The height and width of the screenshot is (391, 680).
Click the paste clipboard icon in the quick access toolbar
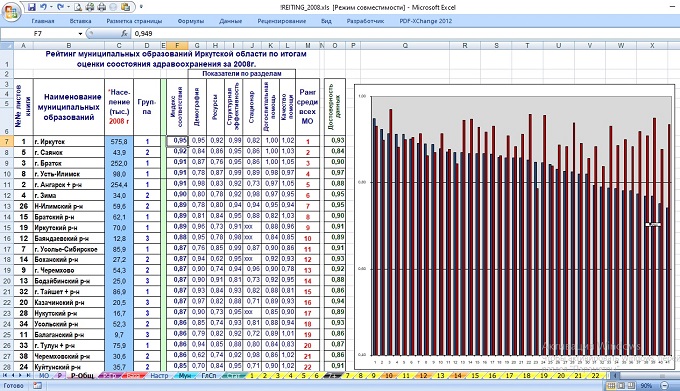(125, 7)
